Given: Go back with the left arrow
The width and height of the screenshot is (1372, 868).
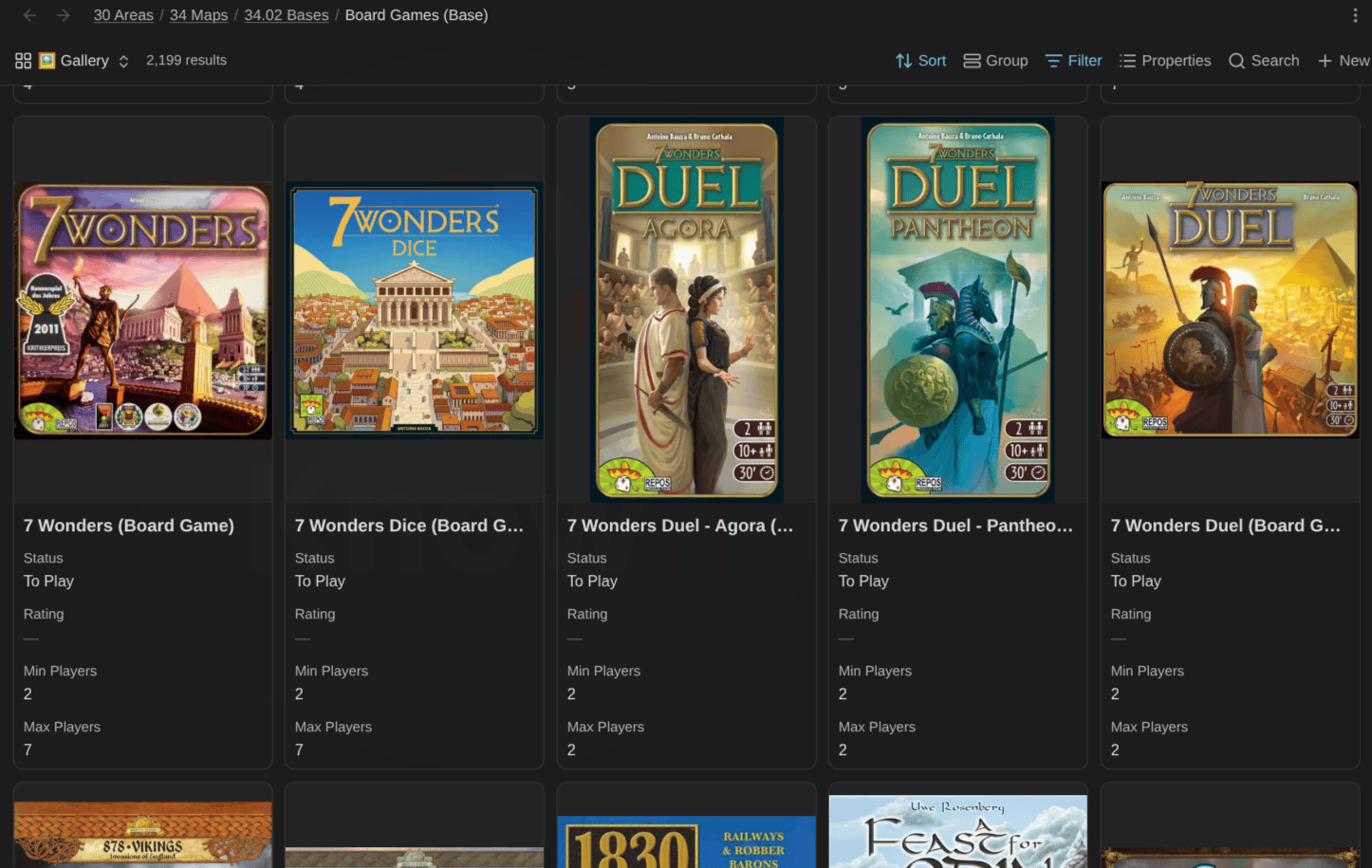Looking at the screenshot, I should pyautogui.click(x=29, y=15).
